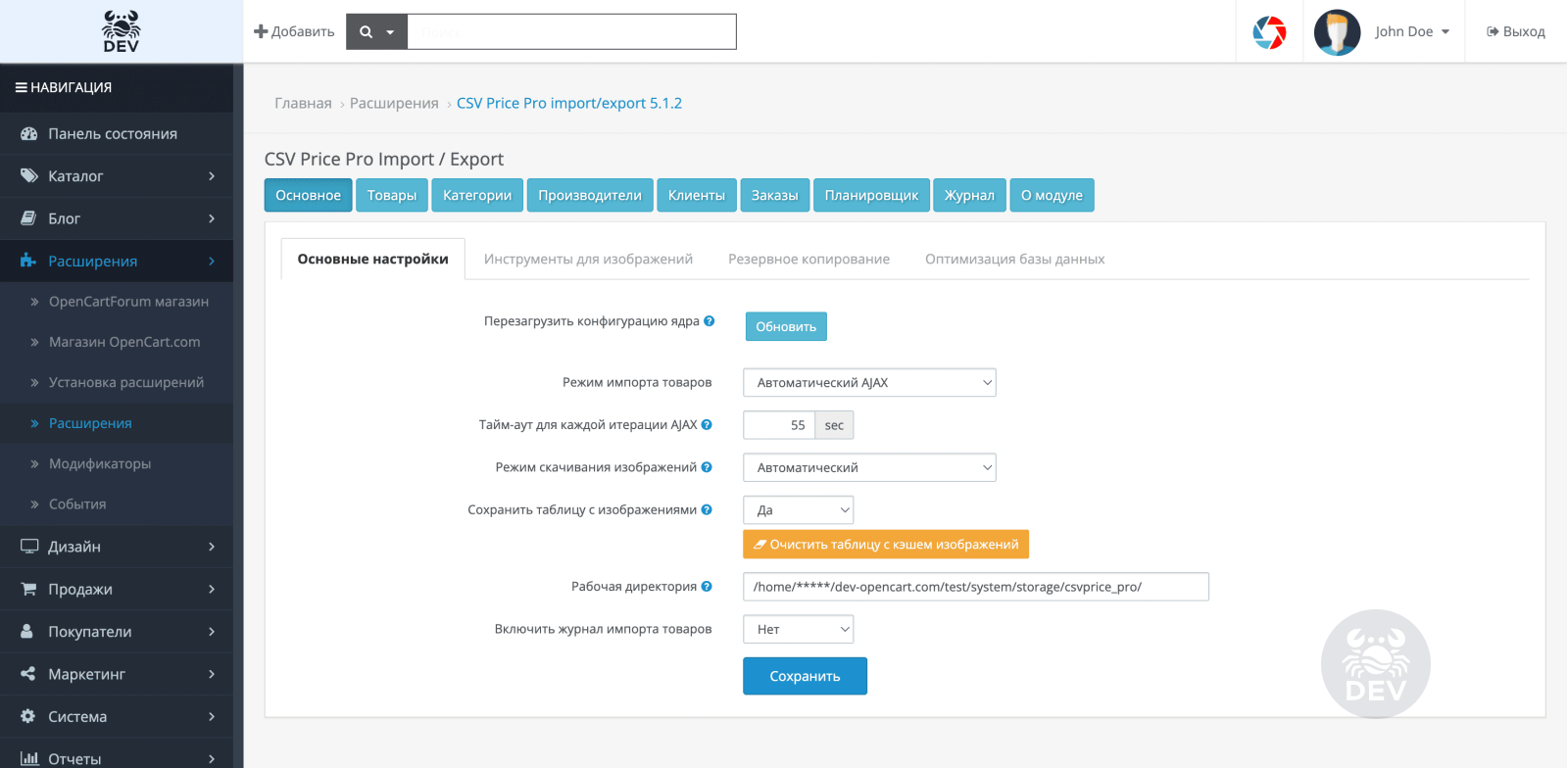1568x768 pixels.
Task: Open Оптимизация базы данных sub-tab
Action: click(1015, 259)
